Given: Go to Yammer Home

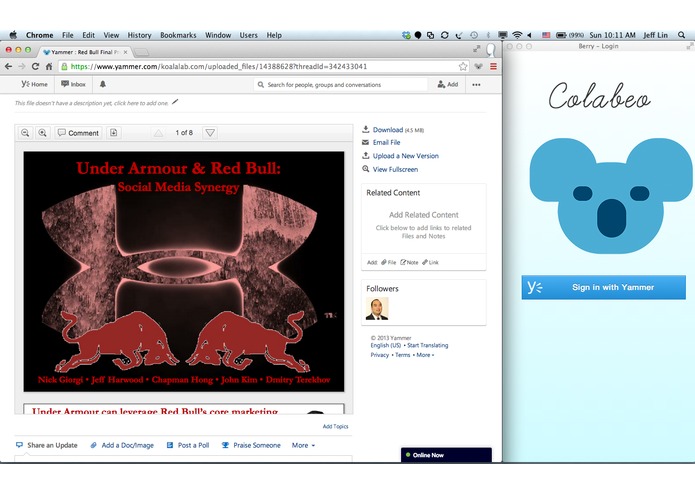Looking at the screenshot, I should [34, 84].
